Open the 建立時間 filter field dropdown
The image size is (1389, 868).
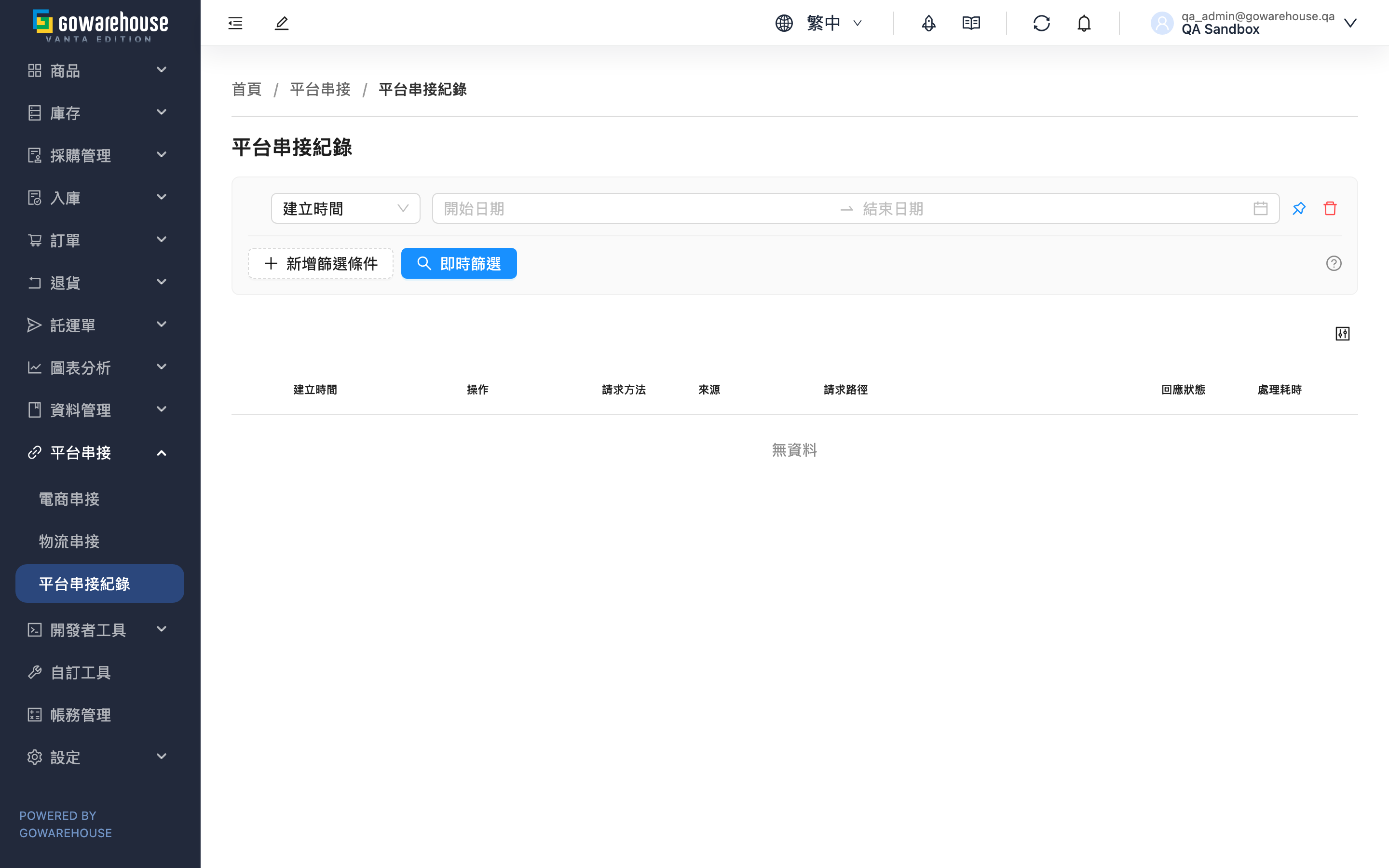click(345, 208)
